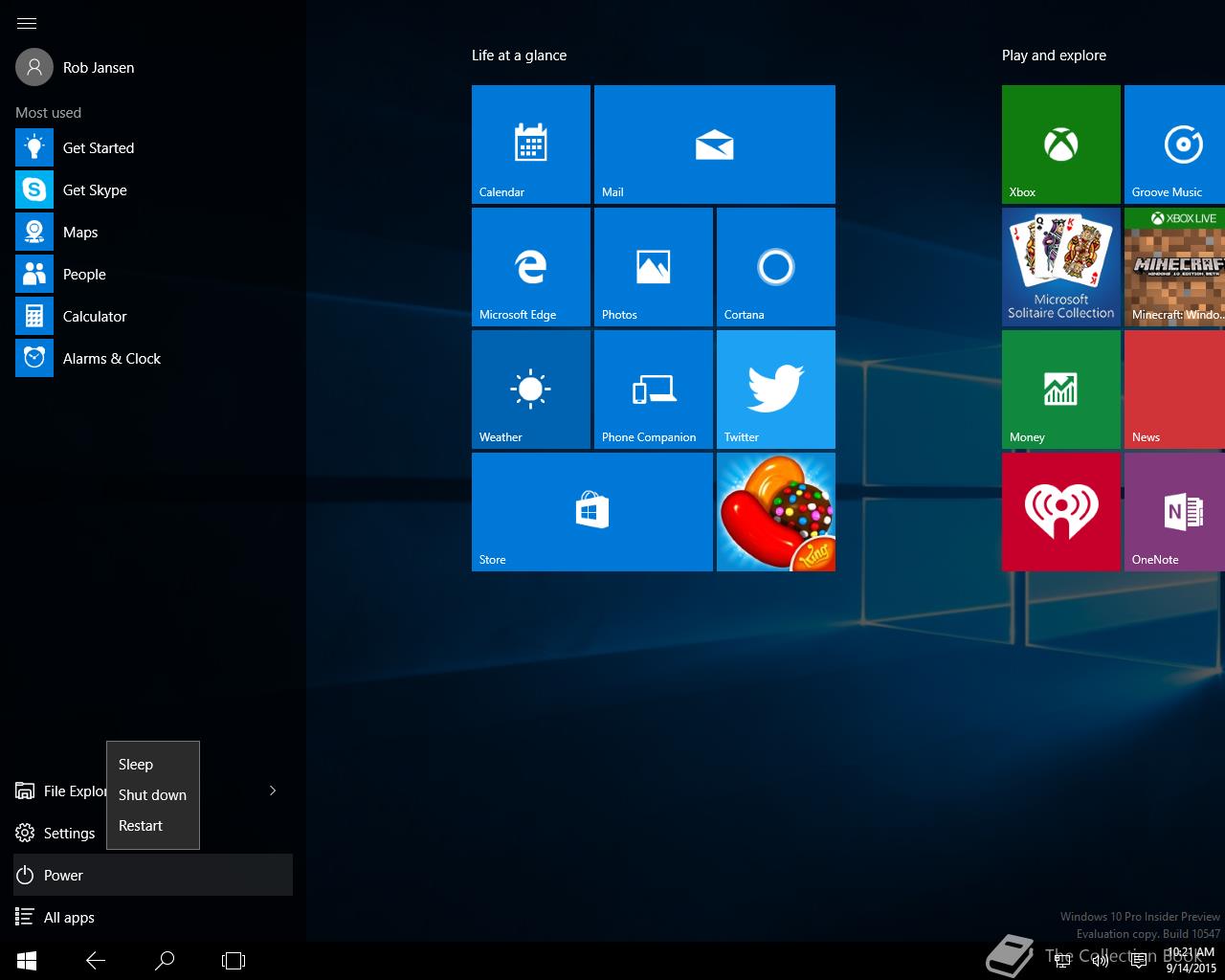Screen dimensions: 1225x980
Task: Click the taskbar Back arrow
Action: tap(96, 960)
